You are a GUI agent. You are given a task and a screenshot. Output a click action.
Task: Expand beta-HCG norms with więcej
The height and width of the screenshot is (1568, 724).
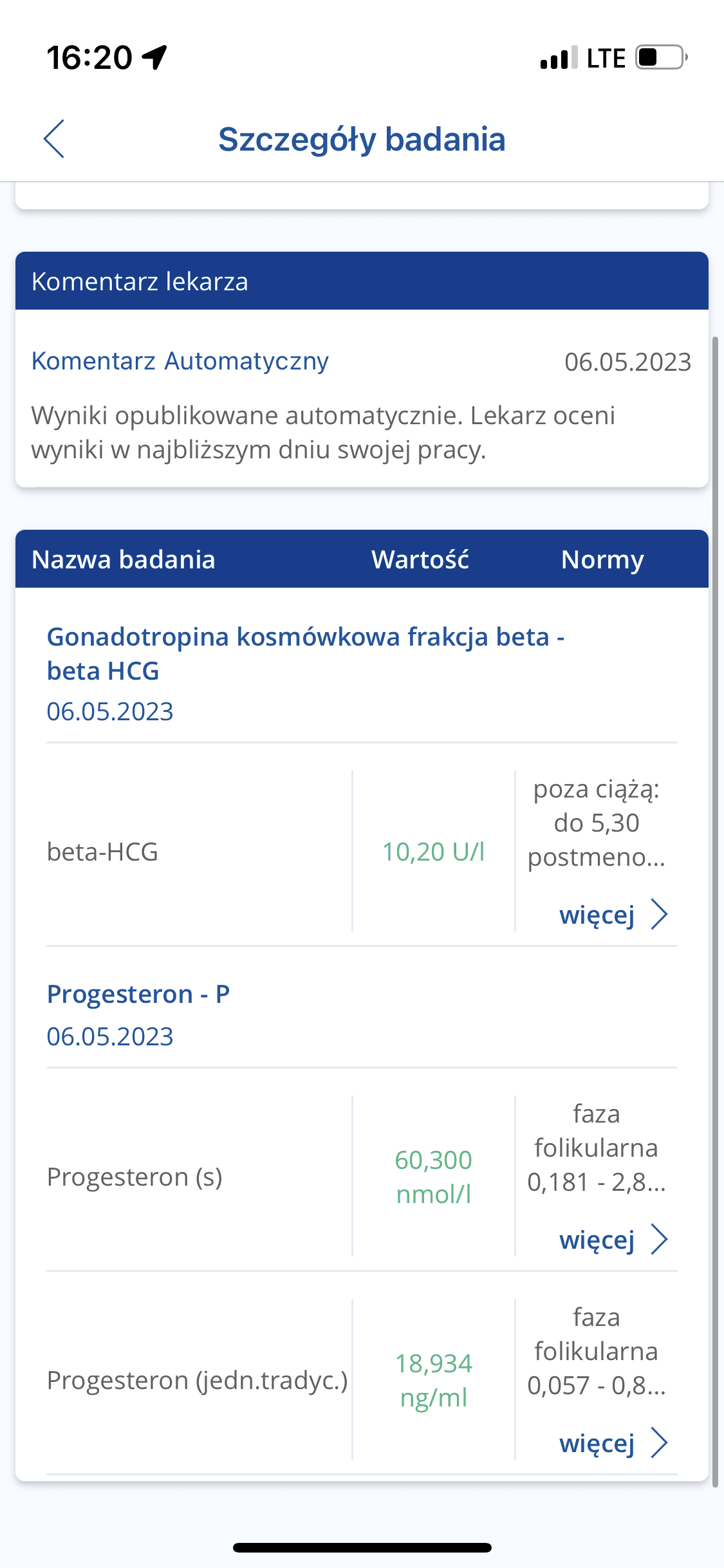pyautogui.click(x=597, y=915)
